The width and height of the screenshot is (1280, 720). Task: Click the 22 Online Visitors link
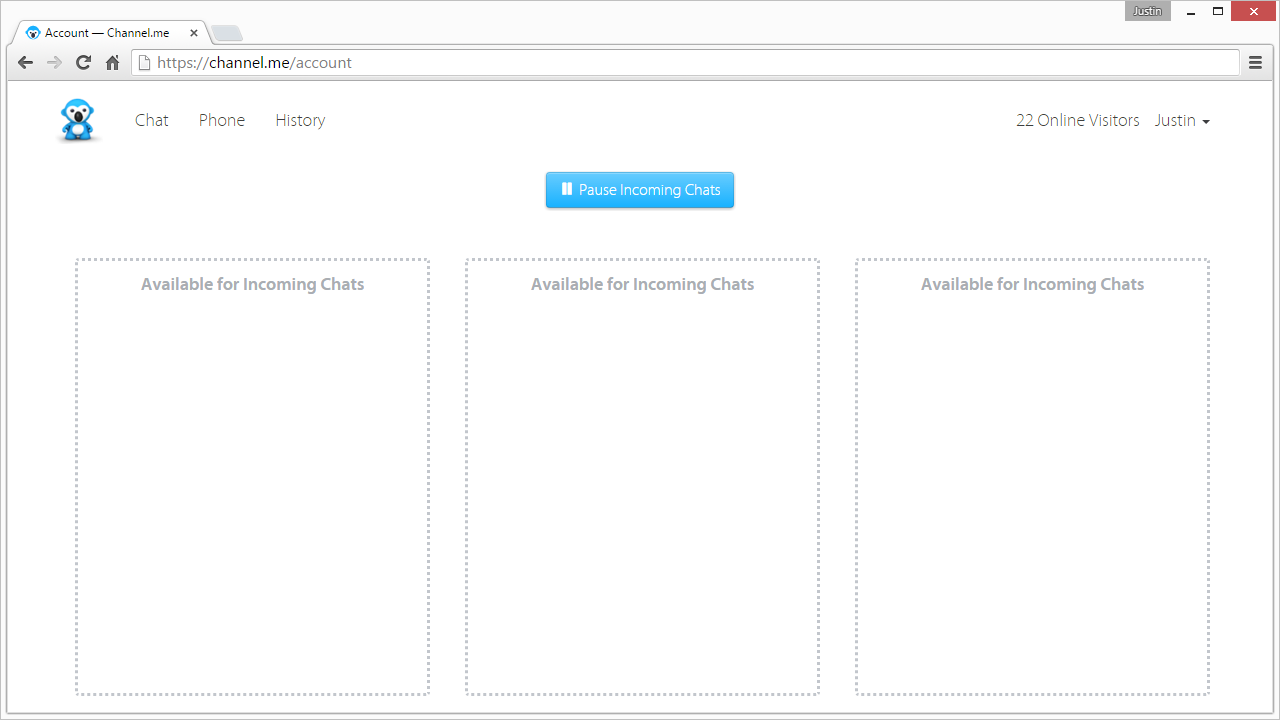click(1078, 120)
